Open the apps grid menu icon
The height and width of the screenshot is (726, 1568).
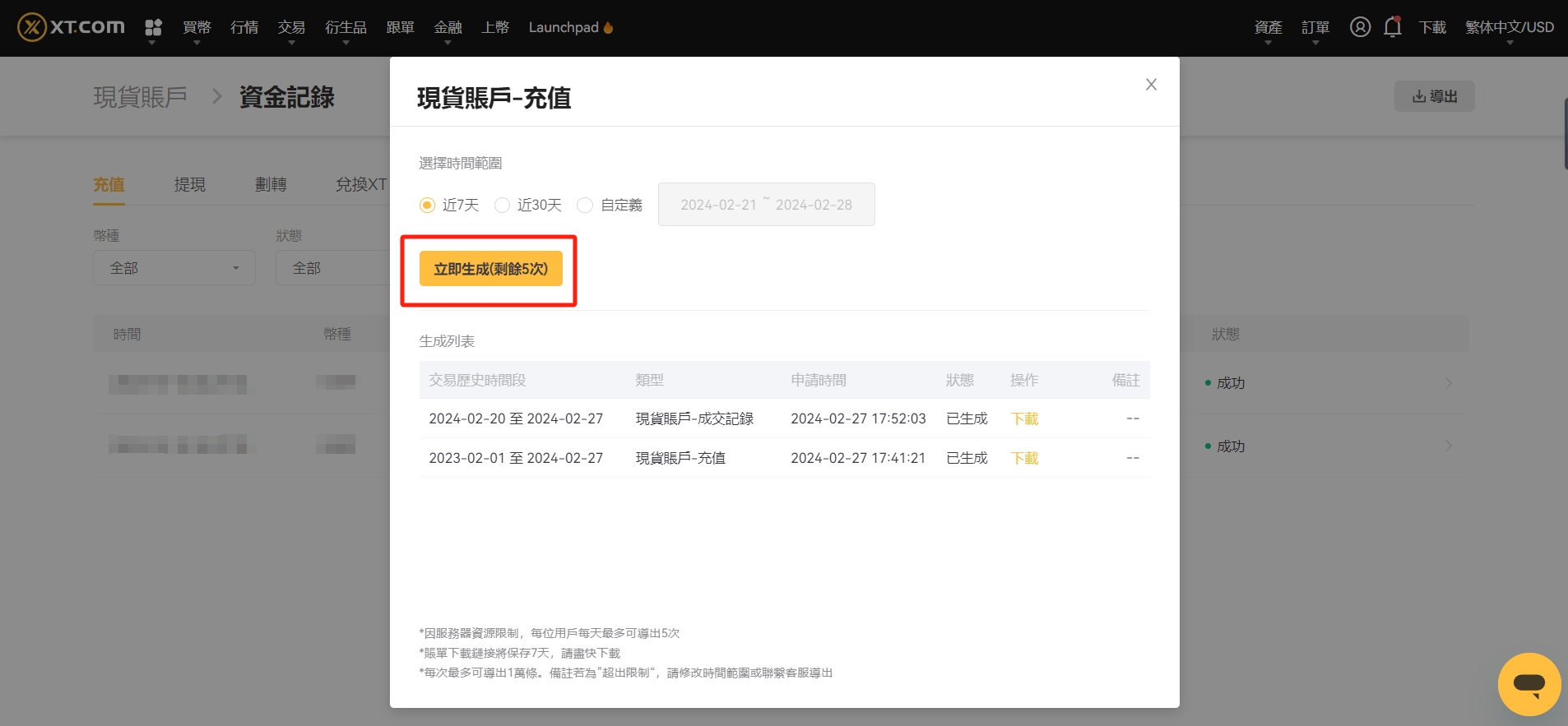pyautogui.click(x=153, y=28)
